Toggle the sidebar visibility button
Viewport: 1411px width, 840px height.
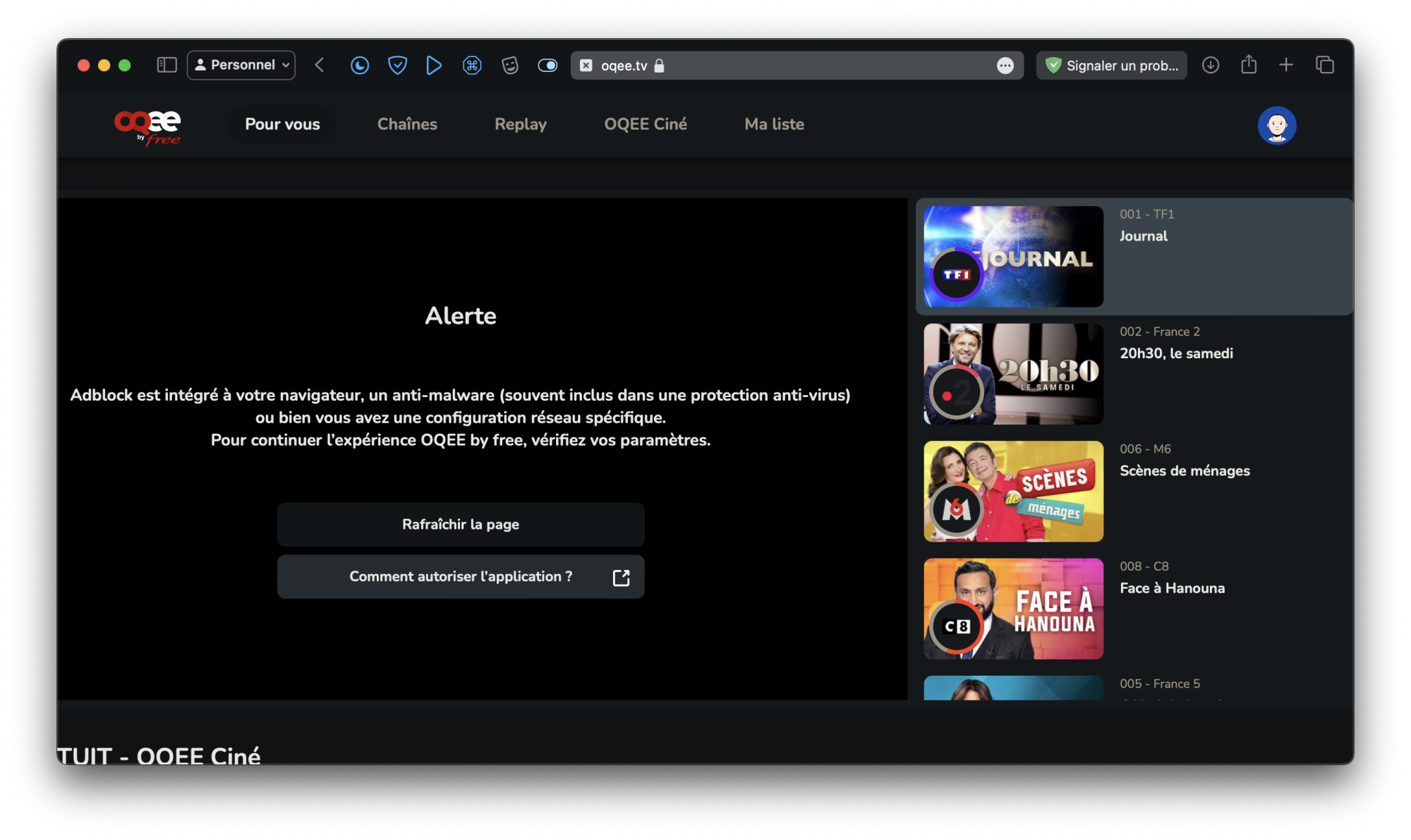point(167,64)
